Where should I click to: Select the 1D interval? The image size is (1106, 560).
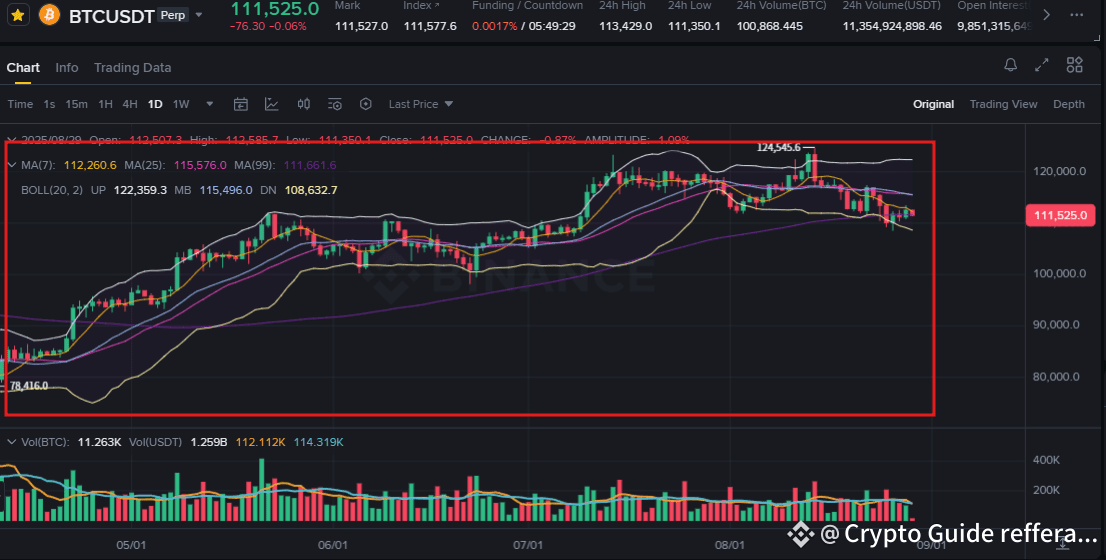(155, 104)
